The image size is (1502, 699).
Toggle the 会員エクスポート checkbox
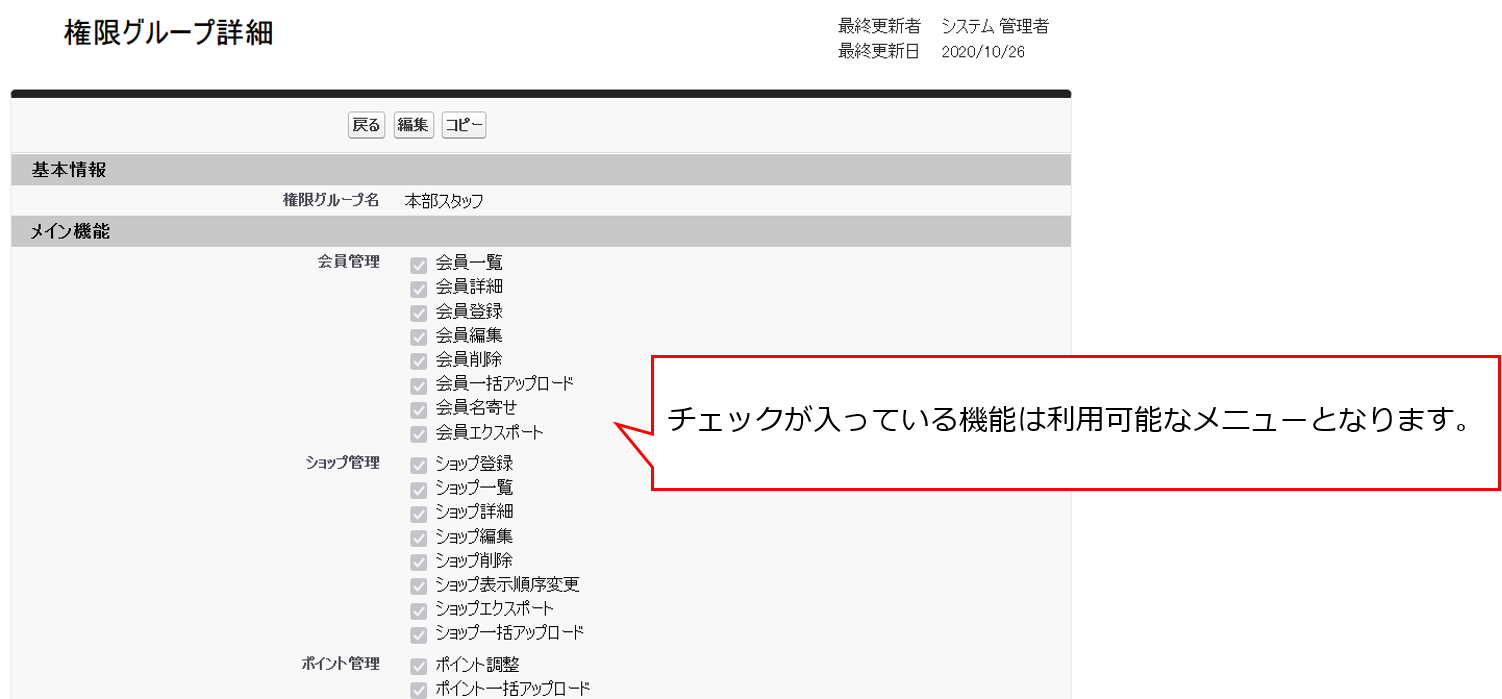[x=419, y=432]
